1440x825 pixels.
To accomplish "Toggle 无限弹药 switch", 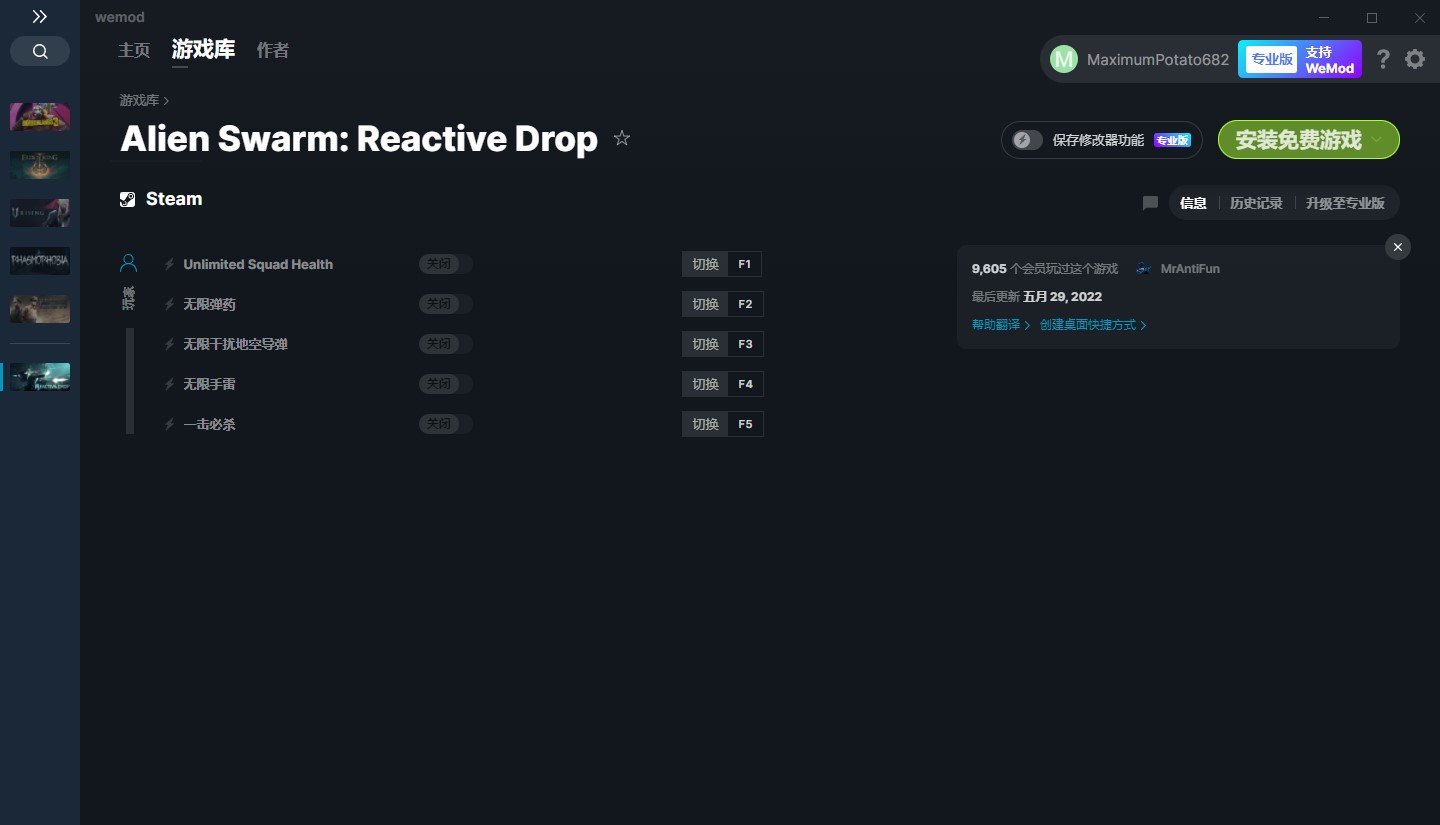I will [445, 304].
